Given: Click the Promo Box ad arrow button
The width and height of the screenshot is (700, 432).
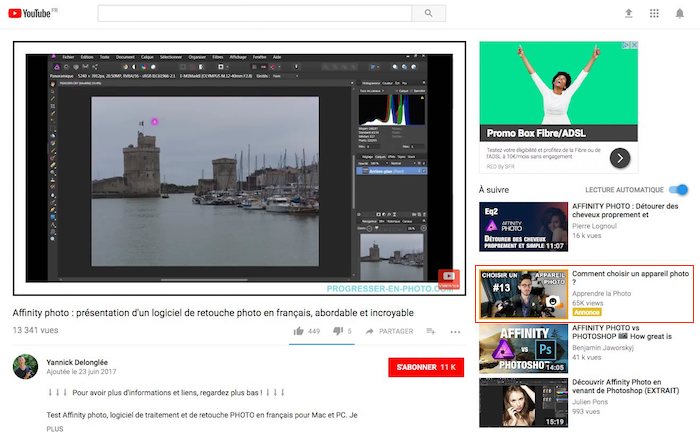Looking at the screenshot, I should click(x=620, y=157).
